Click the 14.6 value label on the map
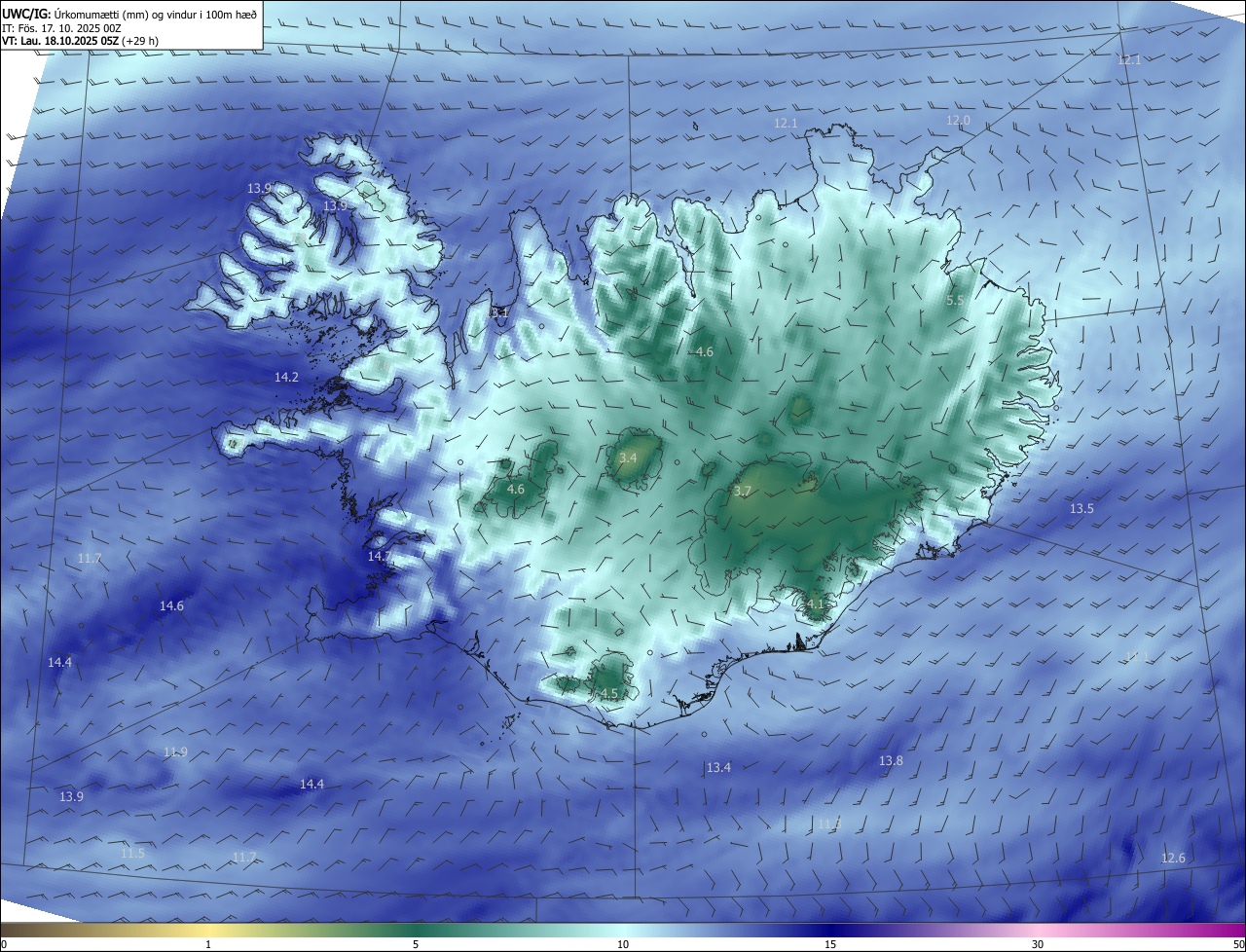Viewport: 1246px width, 952px height. point(171,605)
